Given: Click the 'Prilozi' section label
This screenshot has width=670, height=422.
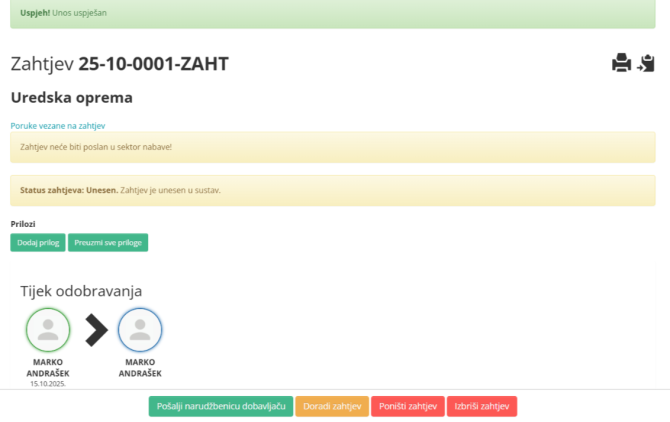Looking at the screenshot, I should point(22,224).
